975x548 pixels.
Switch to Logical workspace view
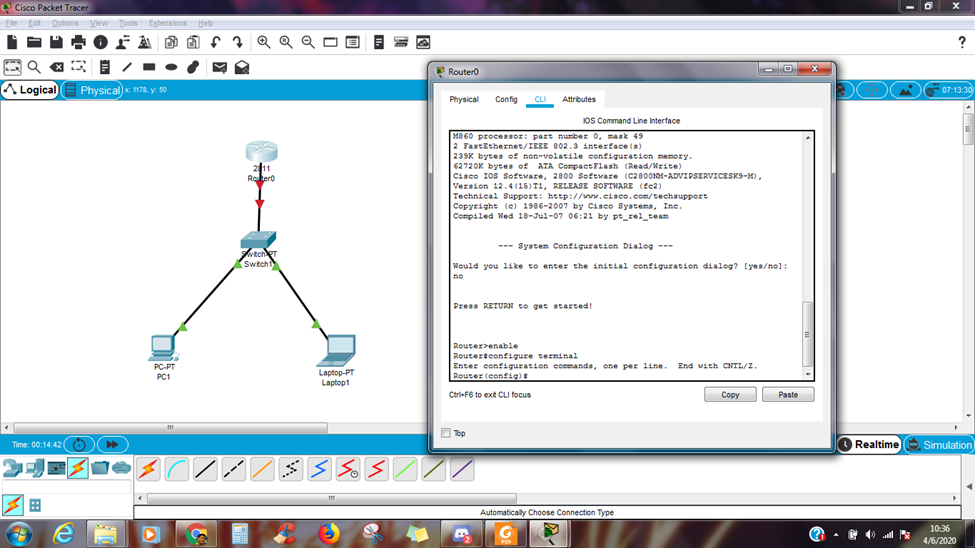[x=30, y=90]
